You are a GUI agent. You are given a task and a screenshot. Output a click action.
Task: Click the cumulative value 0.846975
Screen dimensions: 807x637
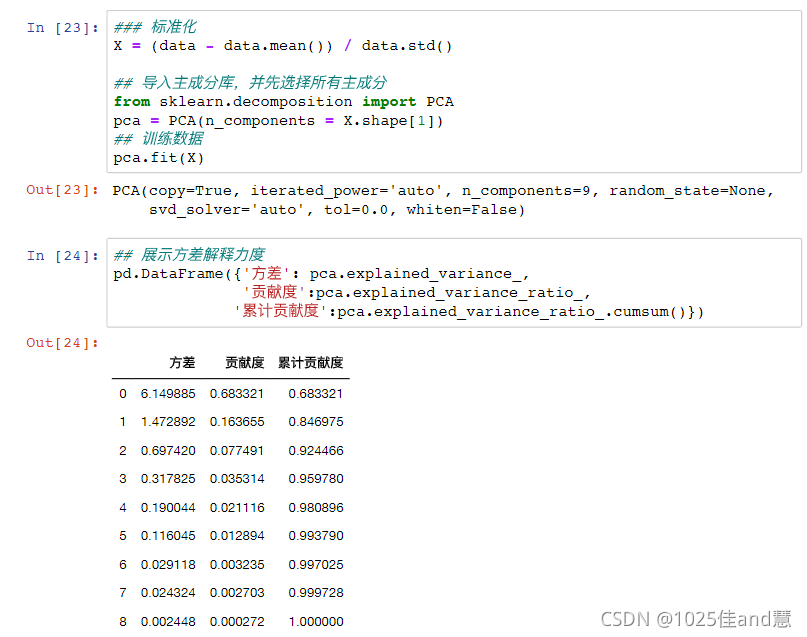(315, 422)
